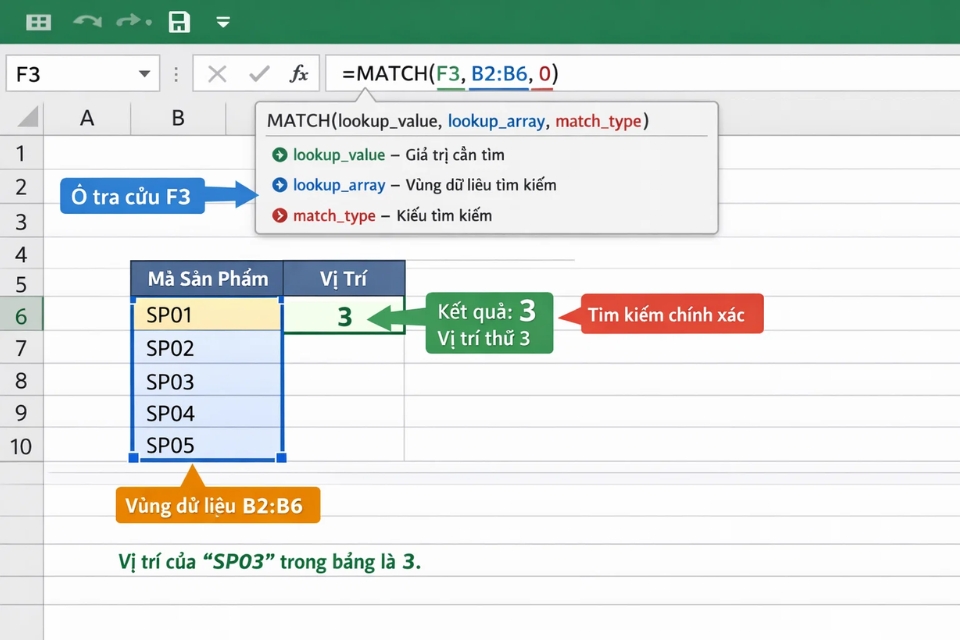This screenshot has width=960, height=640.
Task: Cancel formula entry with the X icon
Action: tap(217, 72)
